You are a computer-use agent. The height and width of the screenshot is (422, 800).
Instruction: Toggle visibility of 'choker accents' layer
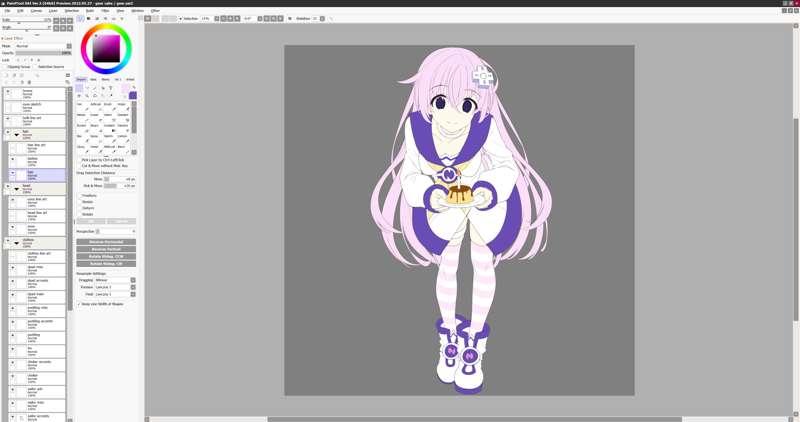point(13,362)
